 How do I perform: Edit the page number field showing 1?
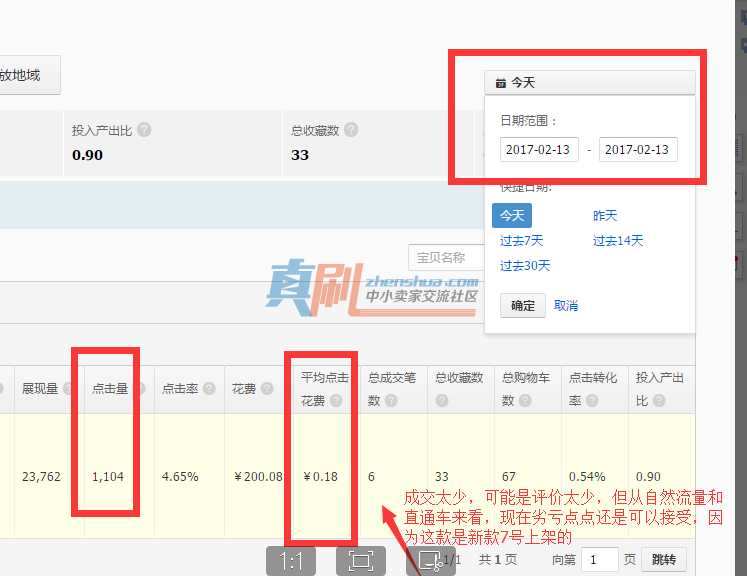[600, 559]
